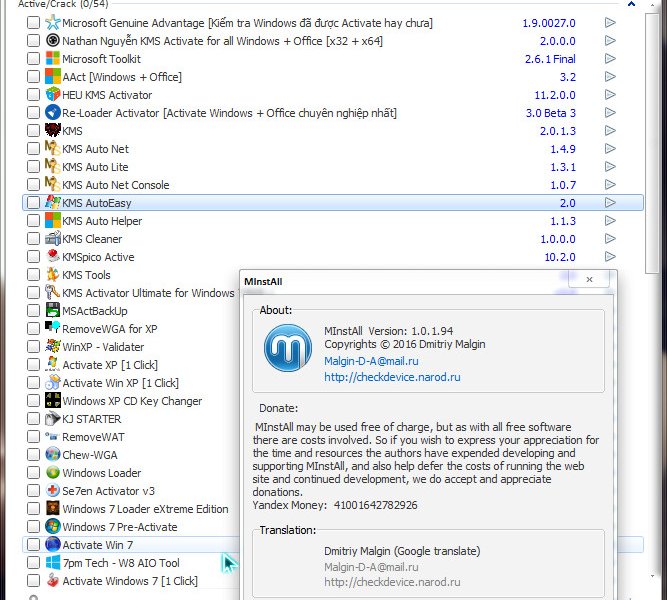This screenshot has width=667, height=600.
Task: Tick the Activate Win 7 checkbox
Action: [x=33, y=544]
